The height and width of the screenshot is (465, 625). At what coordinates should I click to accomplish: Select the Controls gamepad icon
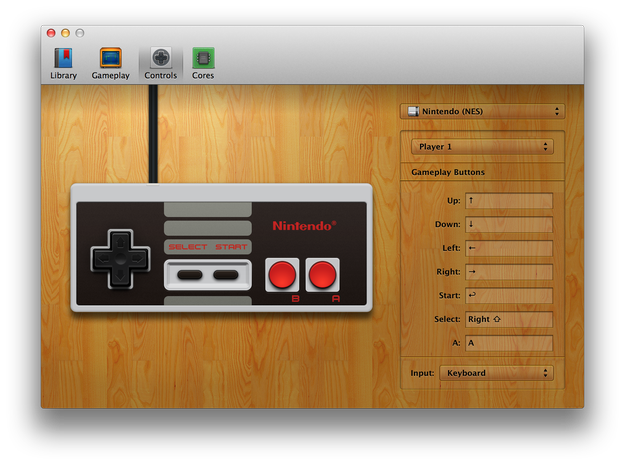click(161, 58)
